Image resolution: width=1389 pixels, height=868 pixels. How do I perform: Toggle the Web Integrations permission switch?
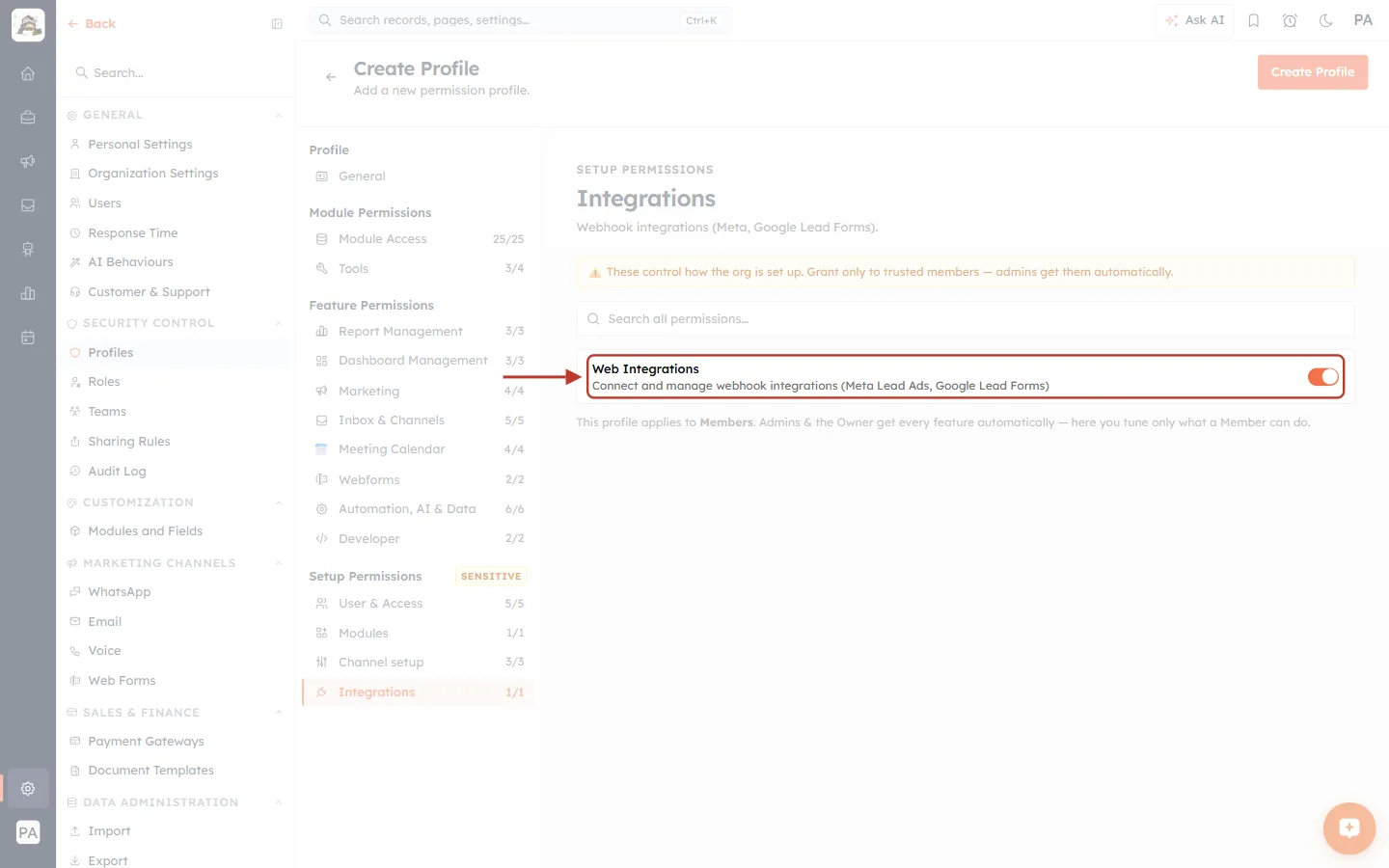[1322, 376]
